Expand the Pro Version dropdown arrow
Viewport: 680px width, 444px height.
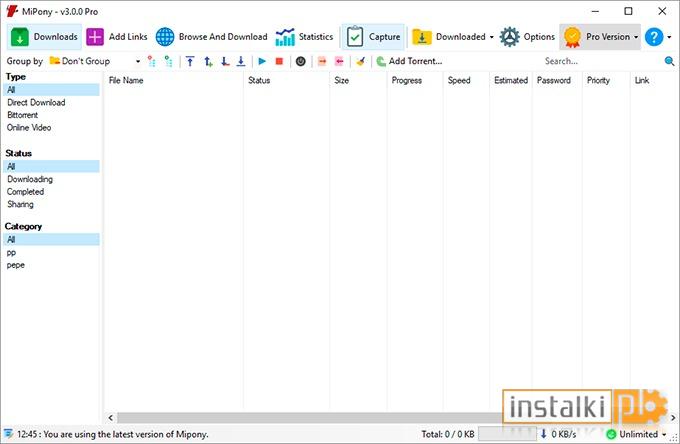pyautogui.click(x=636, y=37)
